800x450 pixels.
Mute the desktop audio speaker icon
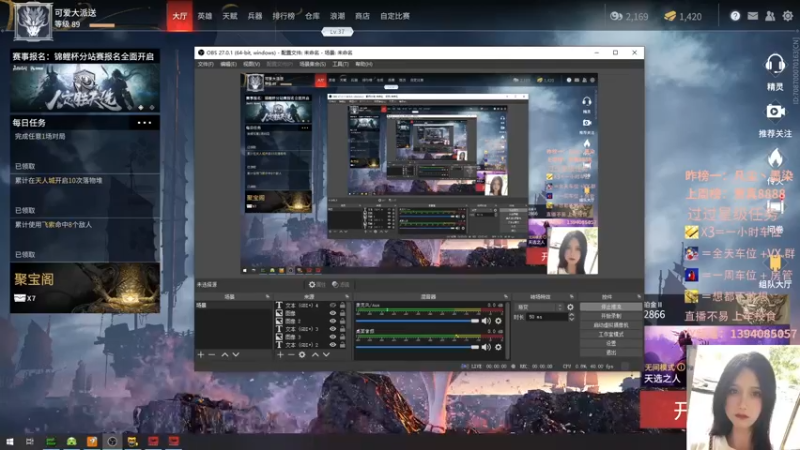click(486, 347)
